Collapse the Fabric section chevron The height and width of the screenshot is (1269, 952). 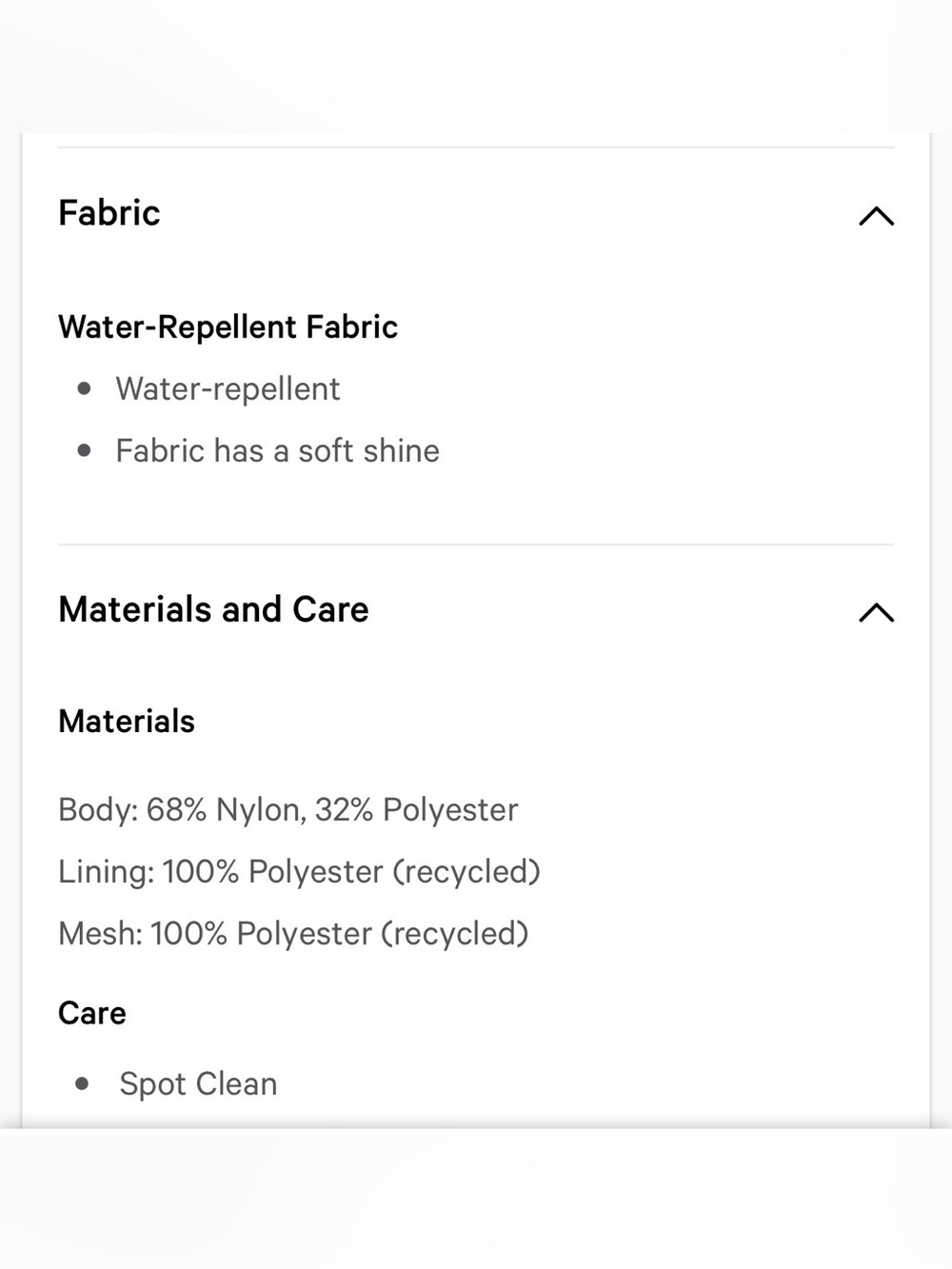pyautogui.click(x=876, y=216)
